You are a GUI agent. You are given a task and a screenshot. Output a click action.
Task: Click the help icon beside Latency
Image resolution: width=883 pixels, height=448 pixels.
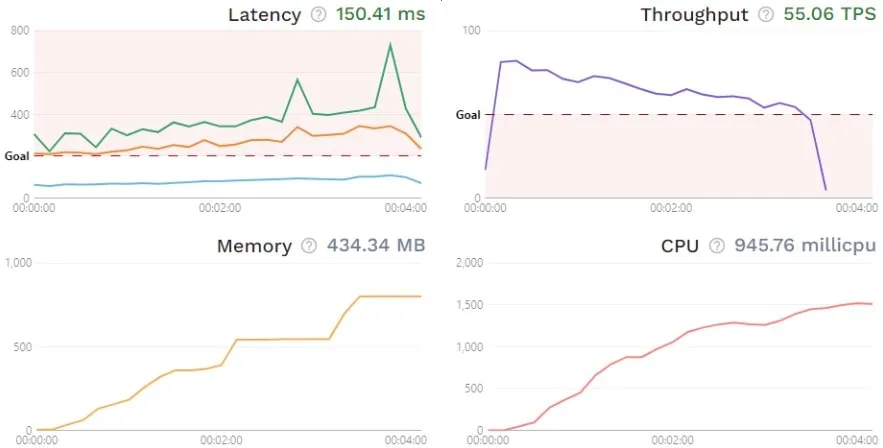tap(320, 15)
